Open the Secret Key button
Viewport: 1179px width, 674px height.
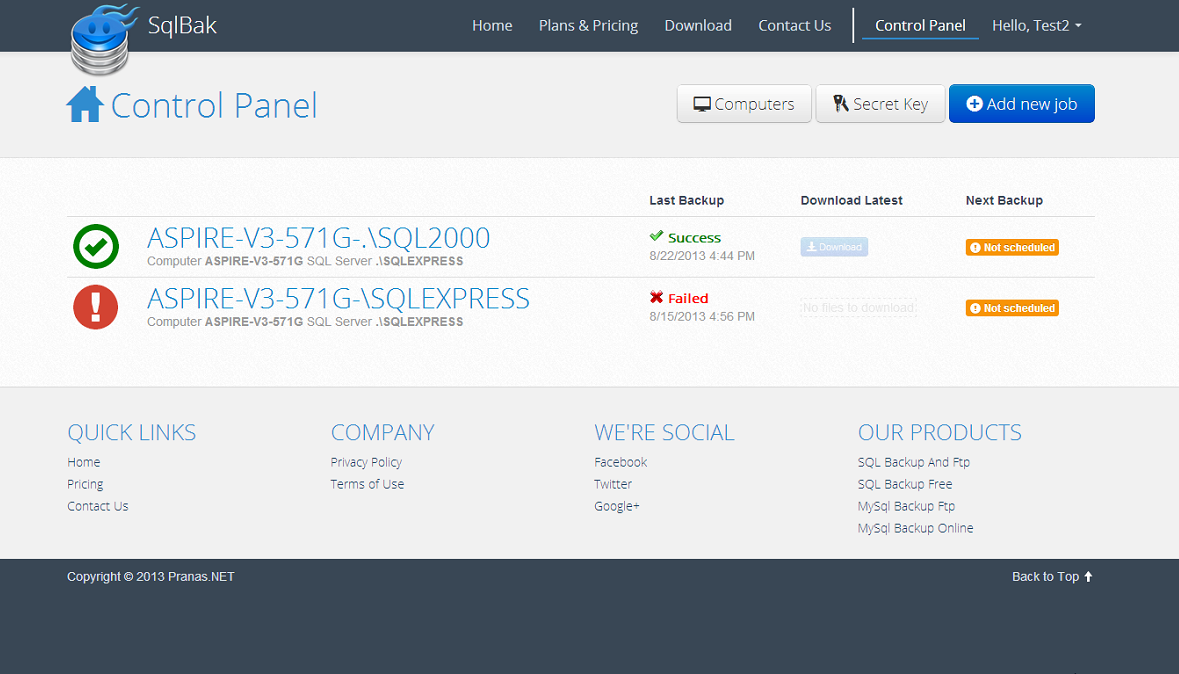tap(880, 104)
